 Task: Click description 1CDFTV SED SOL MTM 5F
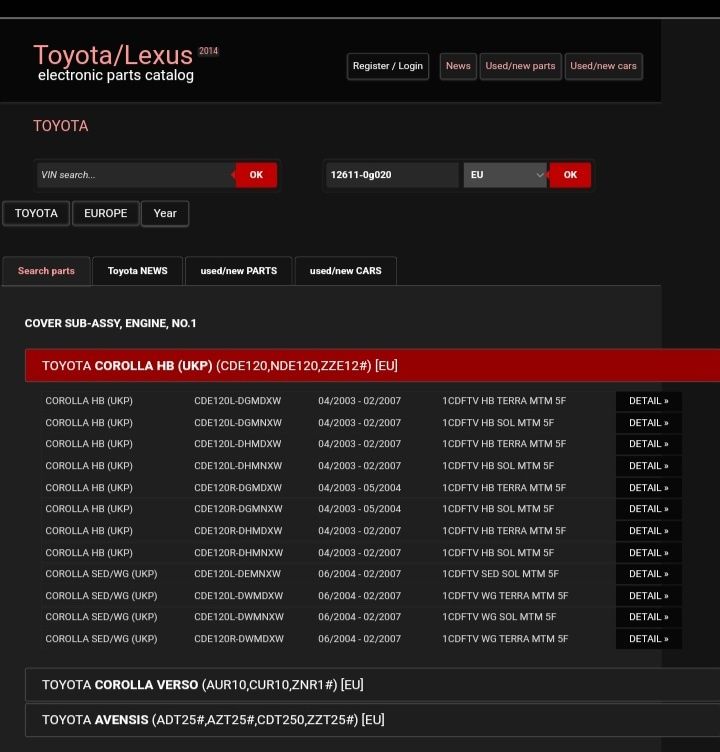click(500, 574)
